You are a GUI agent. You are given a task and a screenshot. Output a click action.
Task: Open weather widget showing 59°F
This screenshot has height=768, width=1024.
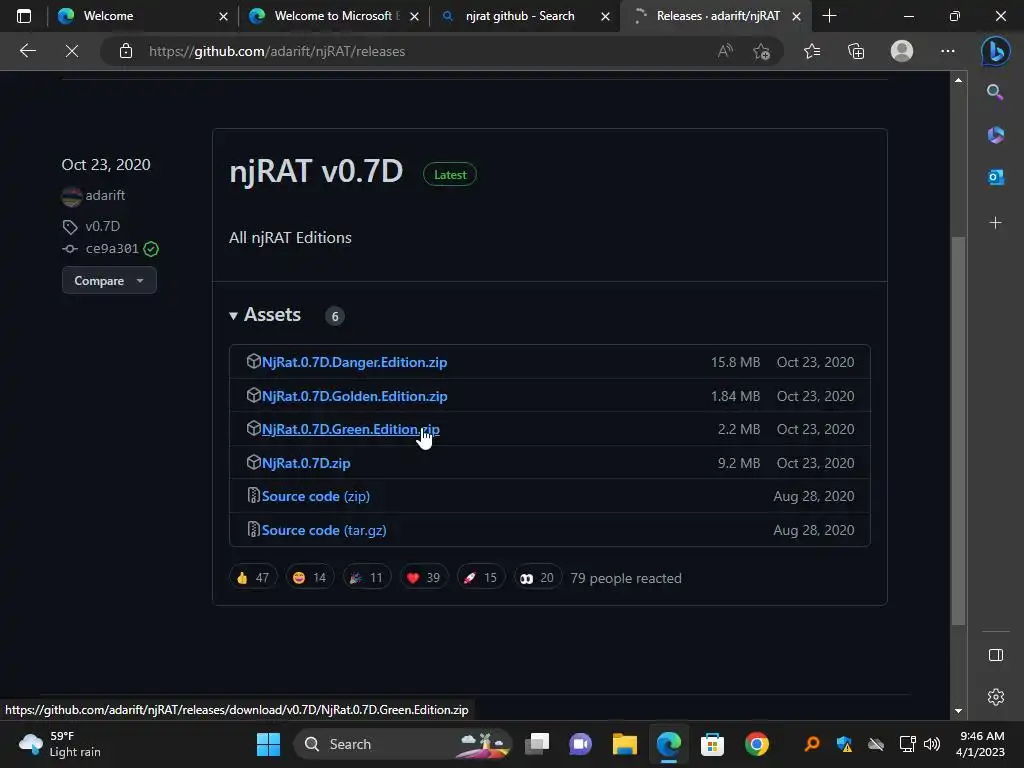point(60,744)
